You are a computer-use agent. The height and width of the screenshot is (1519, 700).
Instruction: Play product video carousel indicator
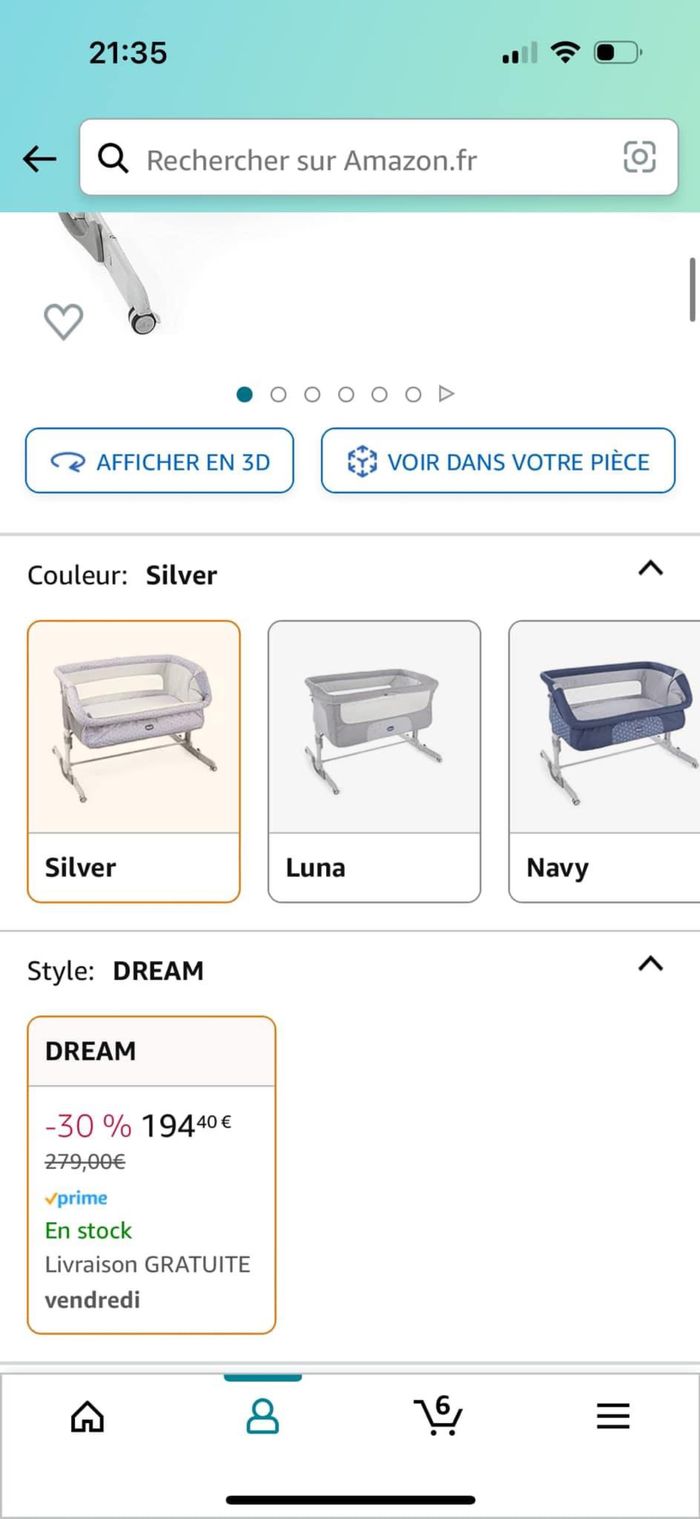pos(447,394)
